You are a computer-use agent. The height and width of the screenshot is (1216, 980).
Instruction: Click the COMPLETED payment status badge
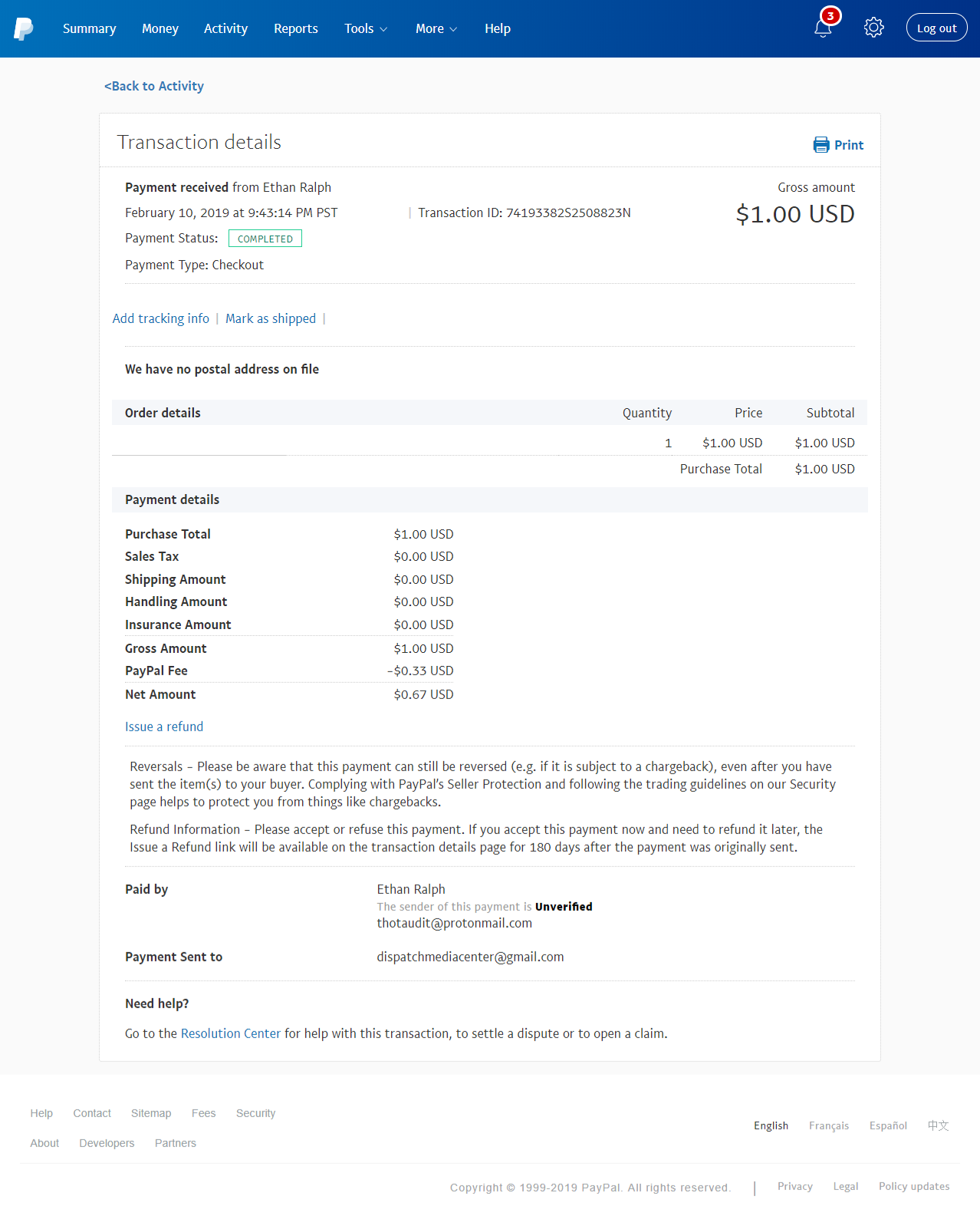point(265,239)
